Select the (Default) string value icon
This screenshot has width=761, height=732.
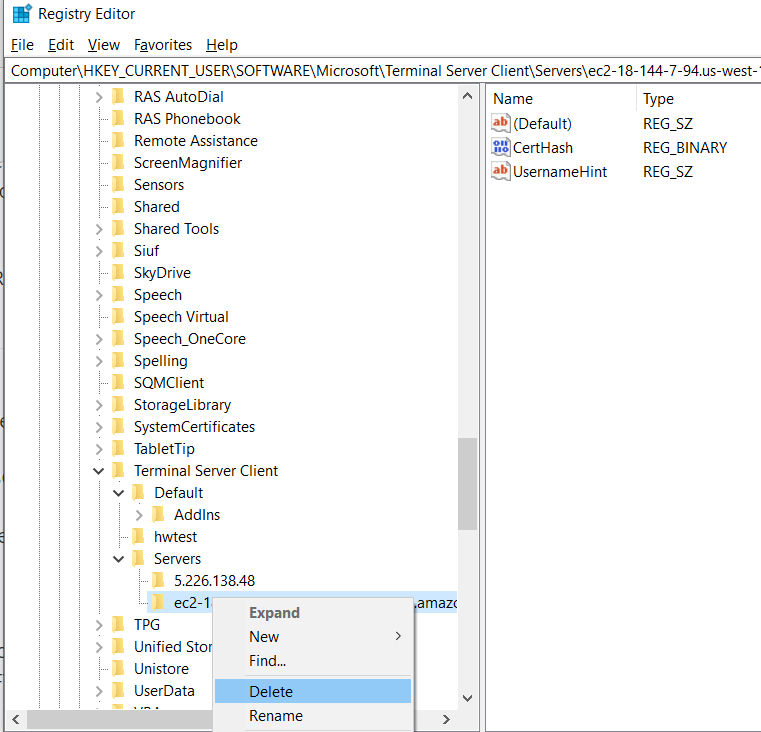pyautogui.click(x=500, y=123)
